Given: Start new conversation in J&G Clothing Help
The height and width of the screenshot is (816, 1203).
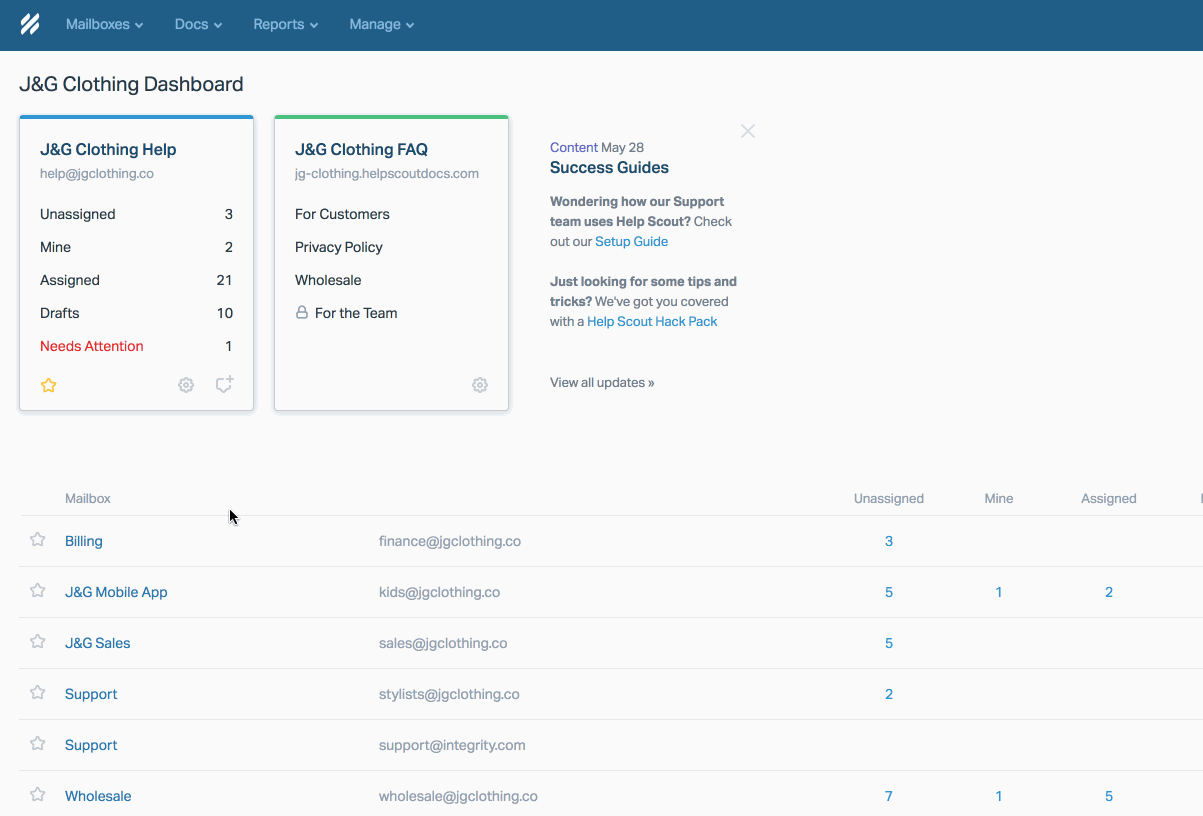Looking at the screenshot, I should [x=225, y=384].
